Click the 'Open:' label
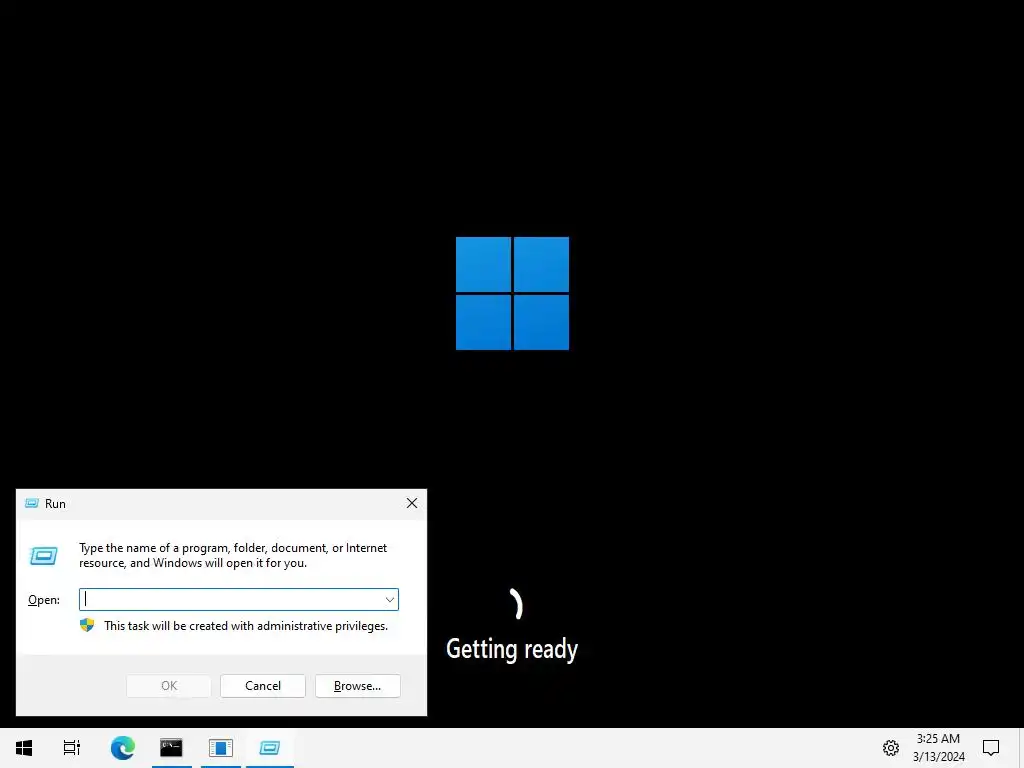 (x=44, y=600)
